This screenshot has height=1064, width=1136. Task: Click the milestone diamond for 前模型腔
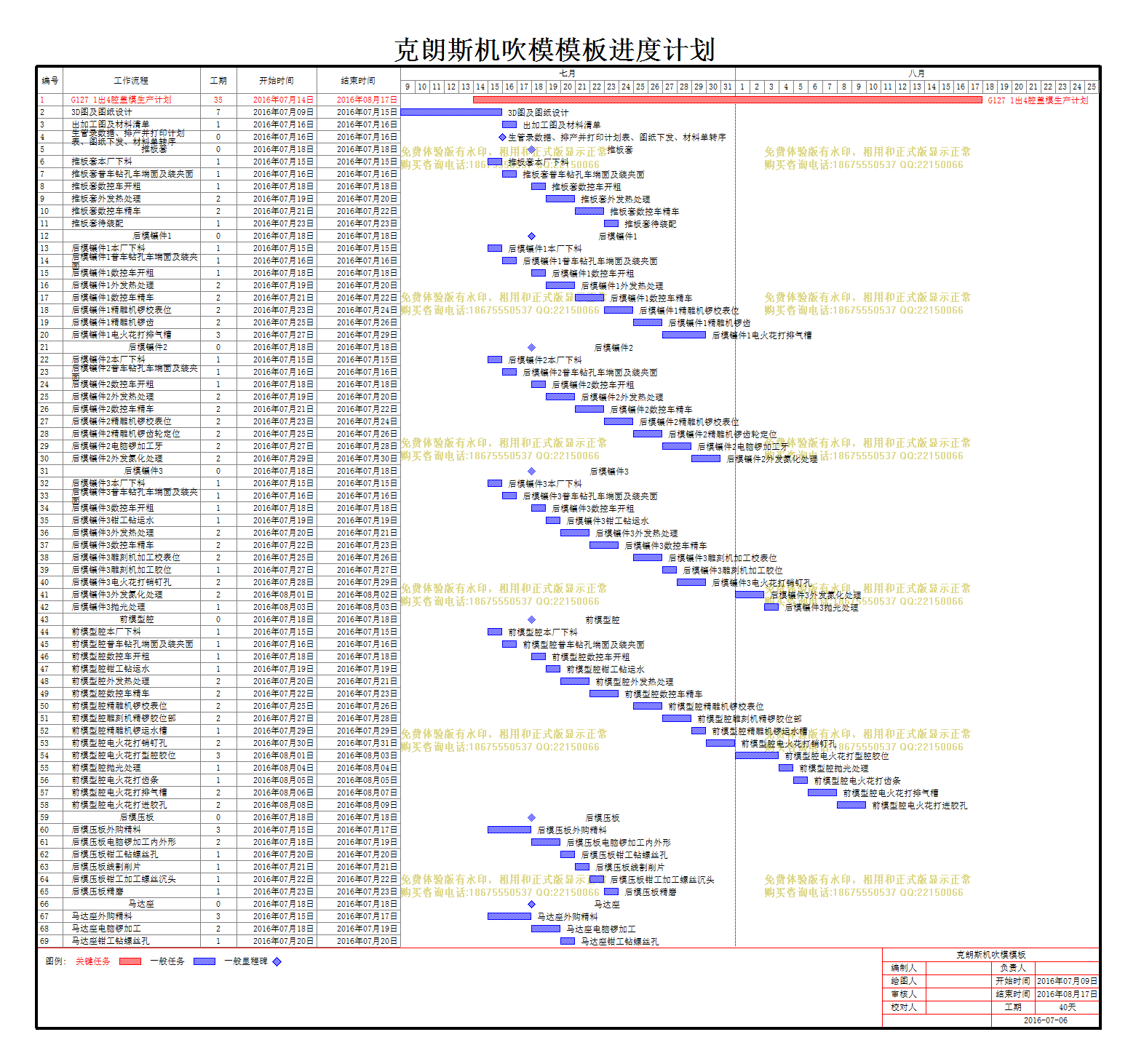[531, 619]
